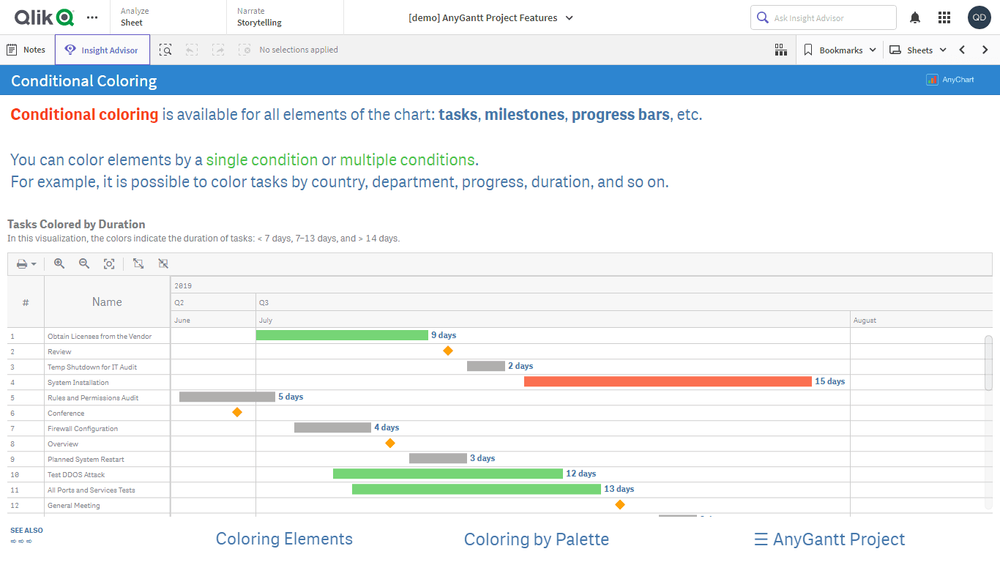Open the print options dropdown
1000x562 pixels.
click(27, 264)
